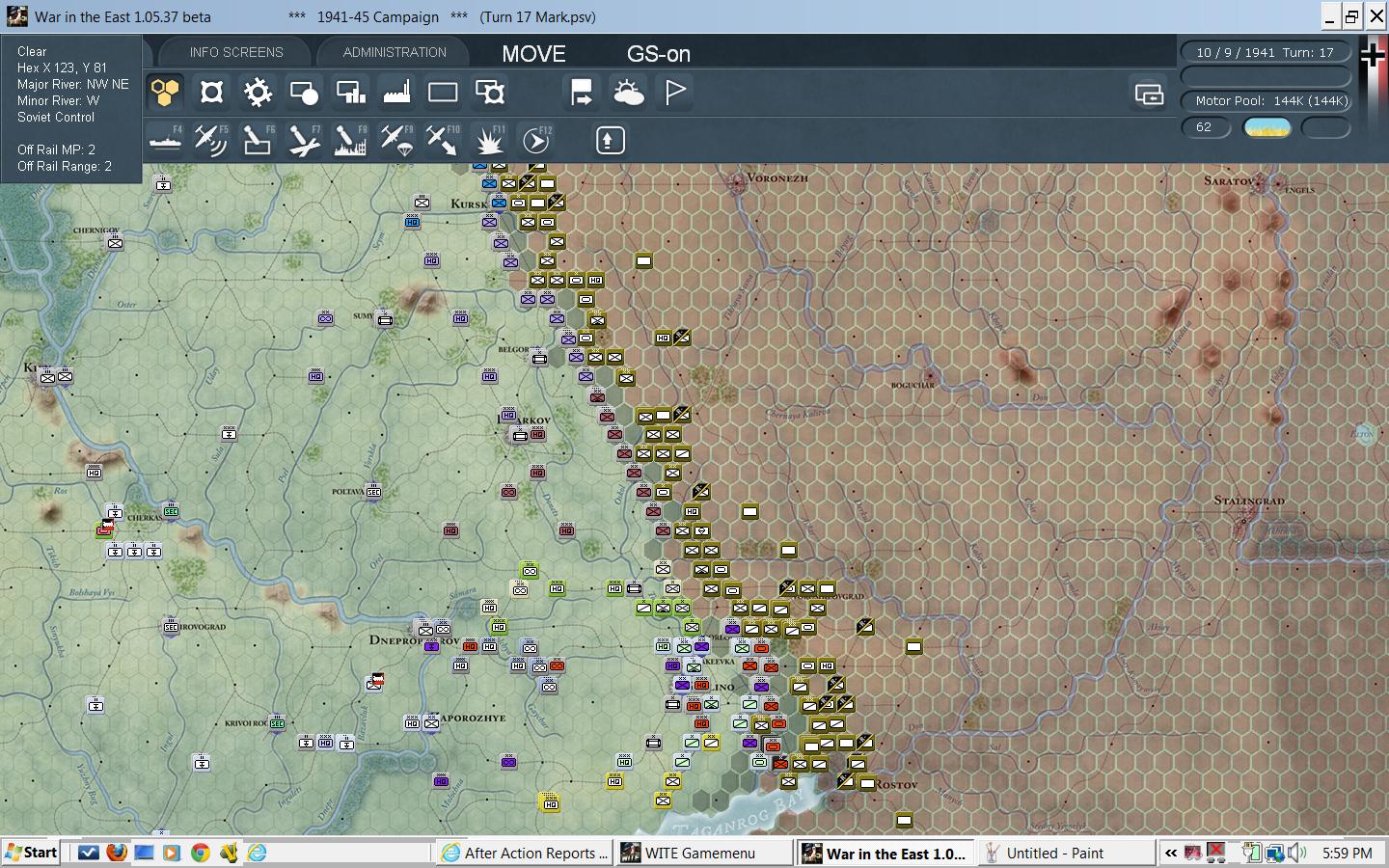Click the outlined pennant flag icon
1389x868 pixels.
[x=675, y=93]
